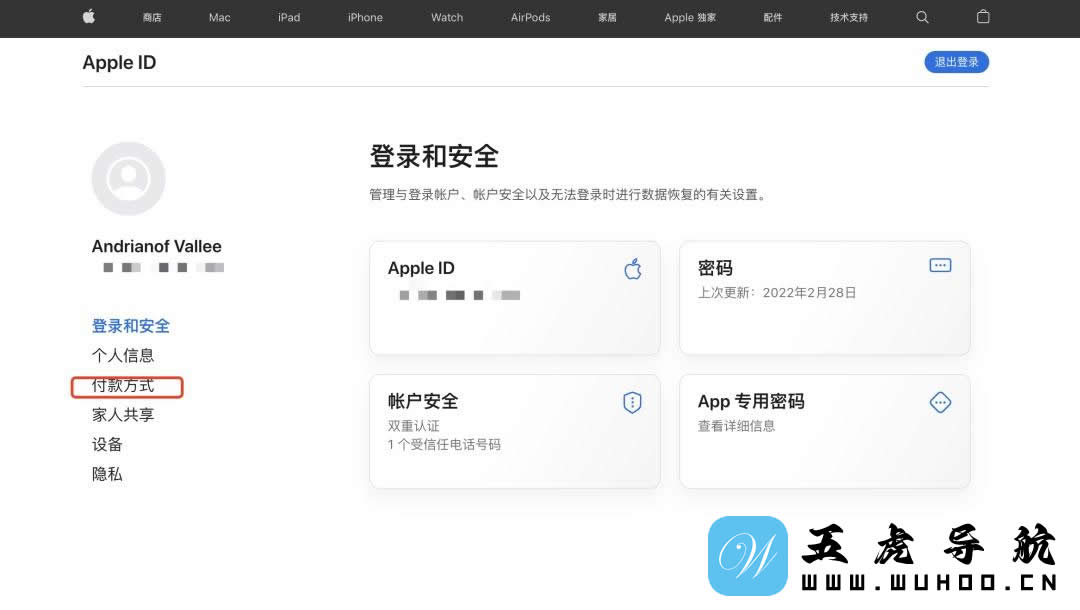Click the Apple logo in menu bar
The height and width of the screenshot is (610, 1080).
tap(88, 17)
